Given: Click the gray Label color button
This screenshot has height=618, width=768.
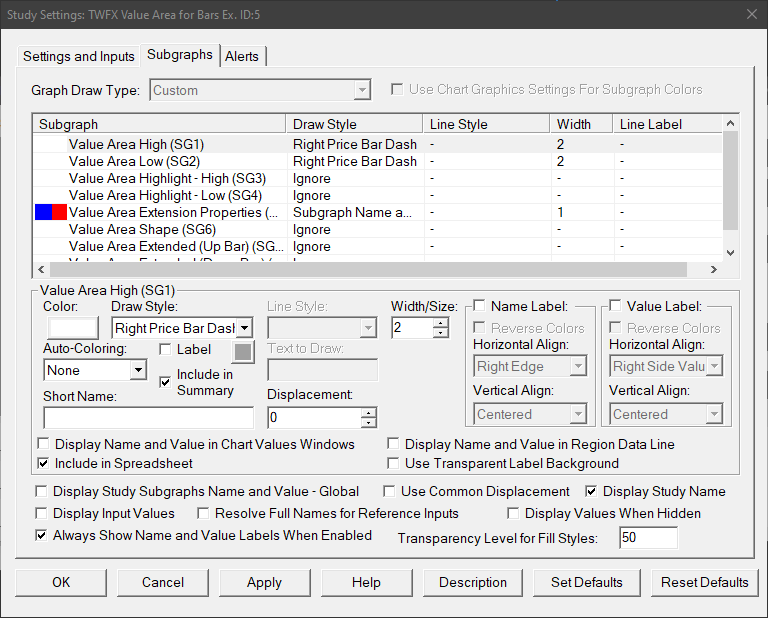Looking at the screenshot, I should (243, 350).
